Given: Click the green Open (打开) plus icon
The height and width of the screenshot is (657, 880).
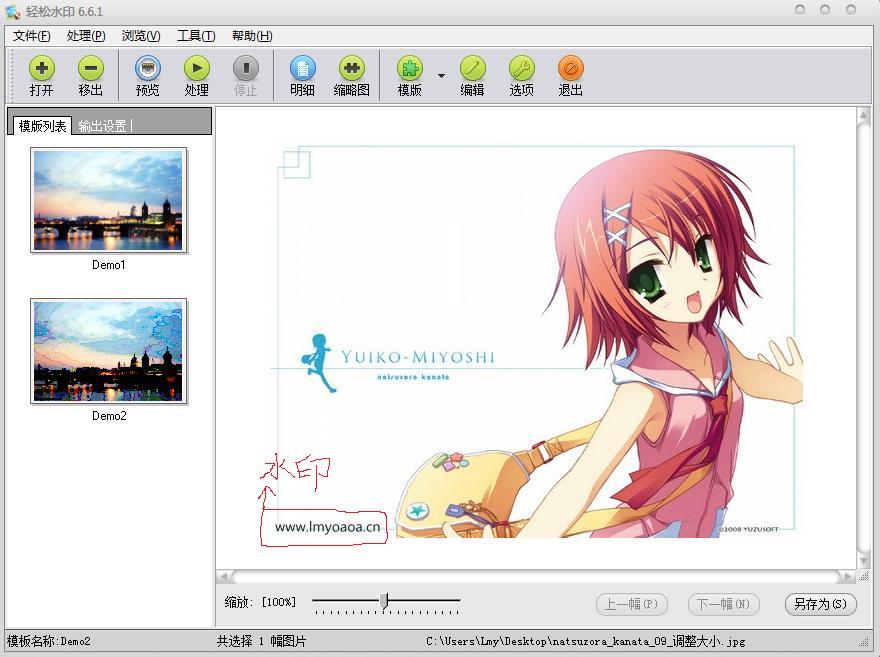Looking at the screenshot, I should click(x=42, y=68).
